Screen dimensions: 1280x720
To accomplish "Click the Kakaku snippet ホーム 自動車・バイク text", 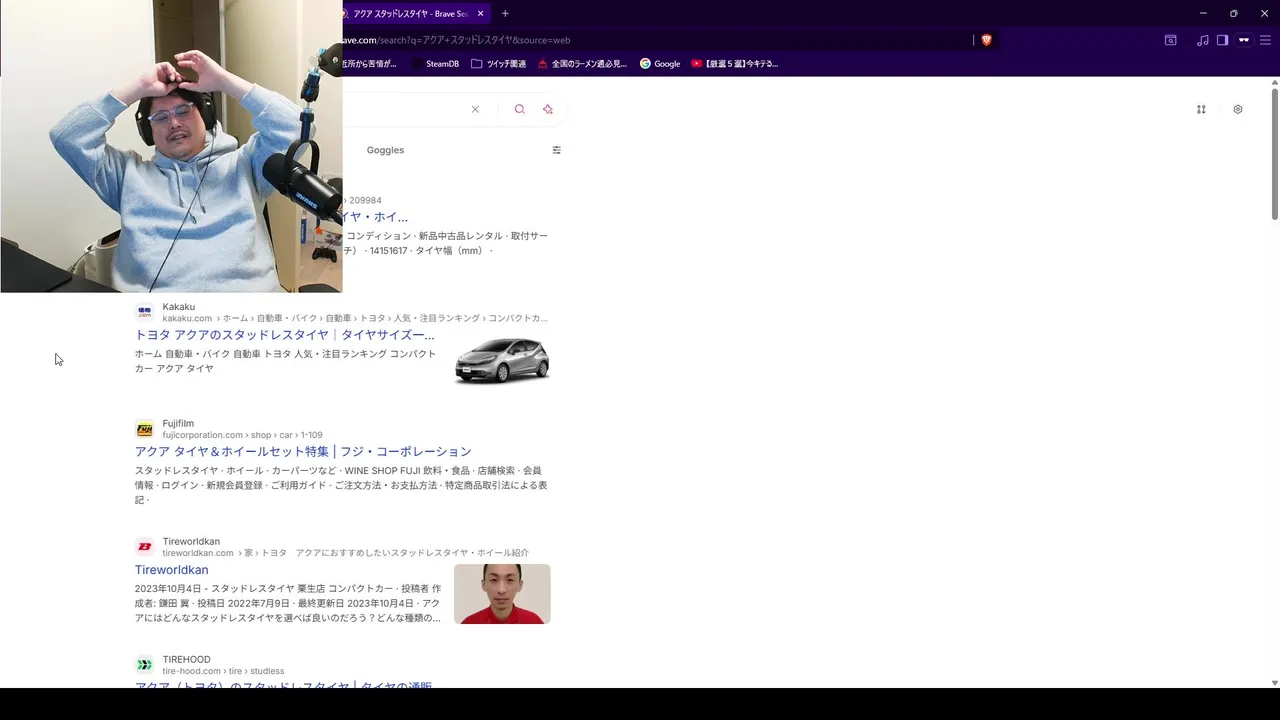I will [x=285, y=361].
